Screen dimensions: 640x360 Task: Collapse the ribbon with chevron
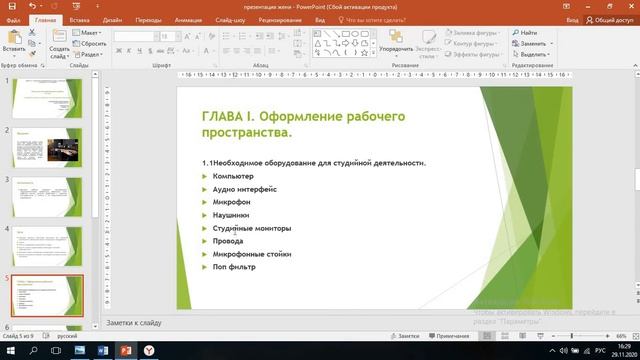tap(635, 65)
